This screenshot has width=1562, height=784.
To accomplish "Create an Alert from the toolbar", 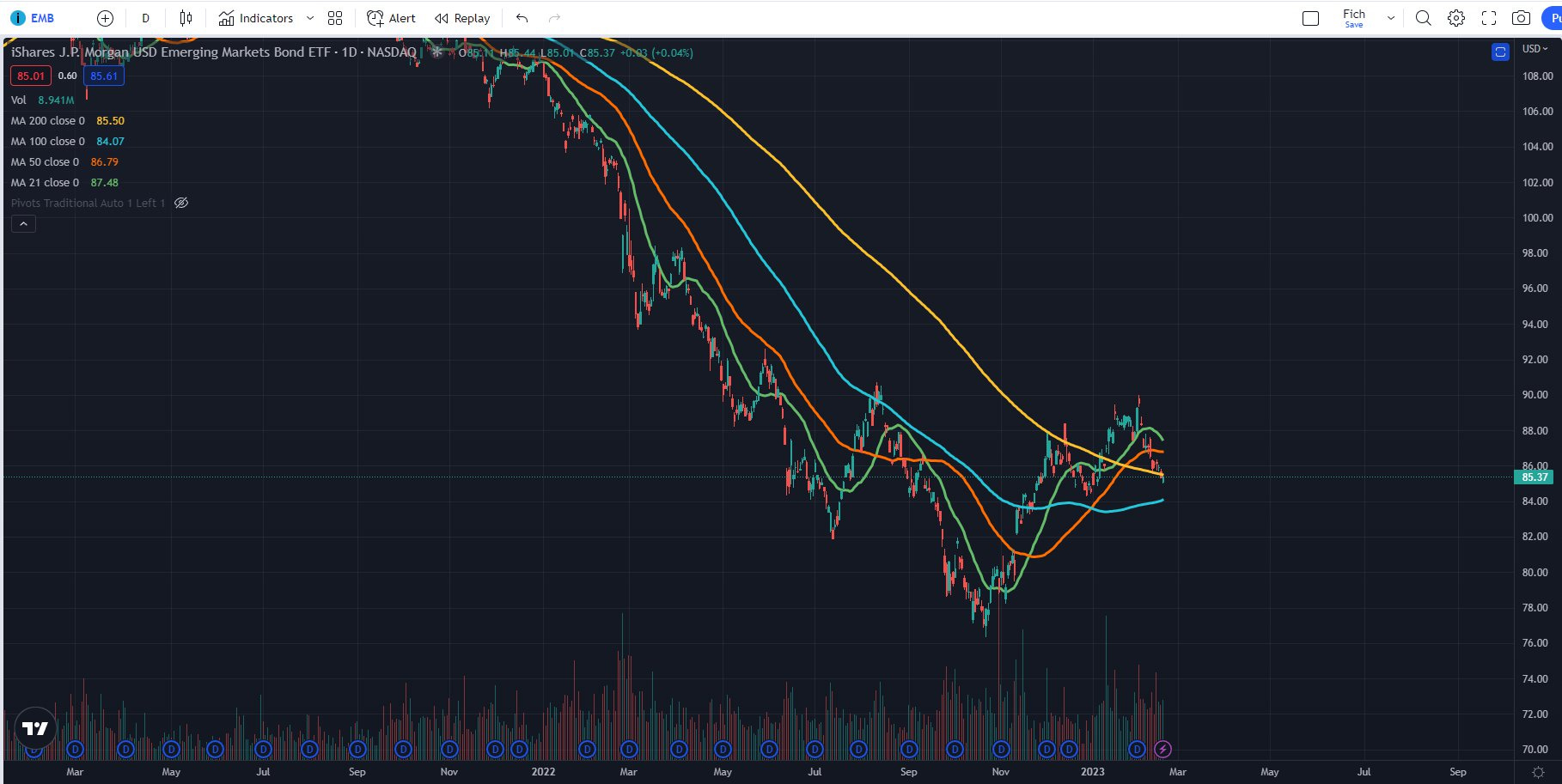I will coord(391,18).
